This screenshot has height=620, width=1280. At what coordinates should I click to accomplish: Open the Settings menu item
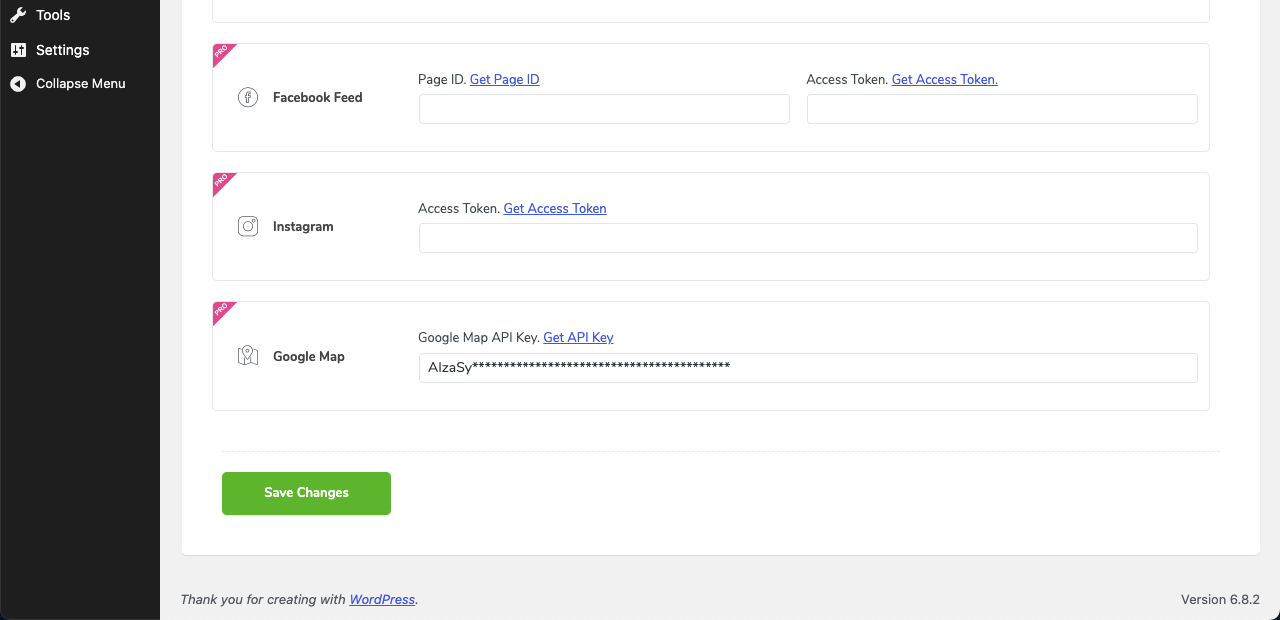pyautogui.click(x=80, y=50)
